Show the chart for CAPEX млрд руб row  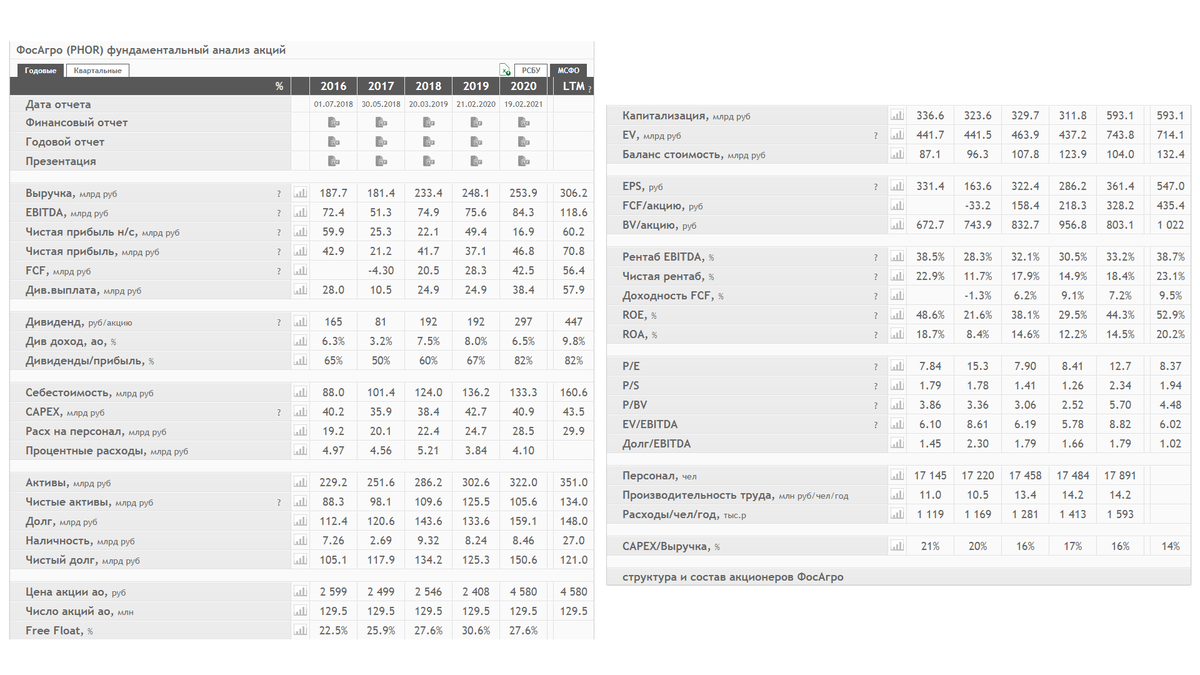[x=301, y=412]
